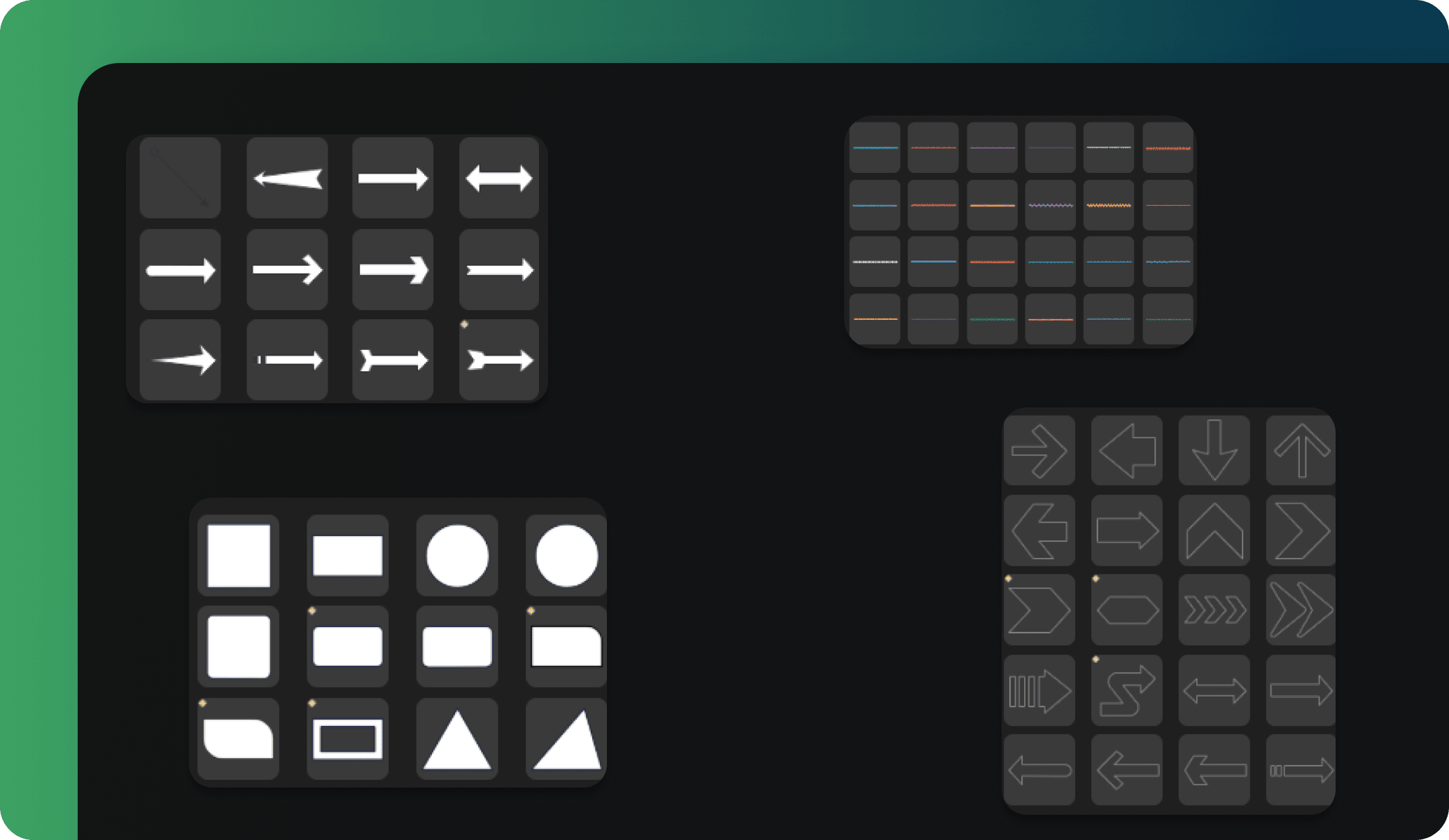1449x840 pixels.
Task: Pick the double curved chevrons outline
Action: point(1301,610)
